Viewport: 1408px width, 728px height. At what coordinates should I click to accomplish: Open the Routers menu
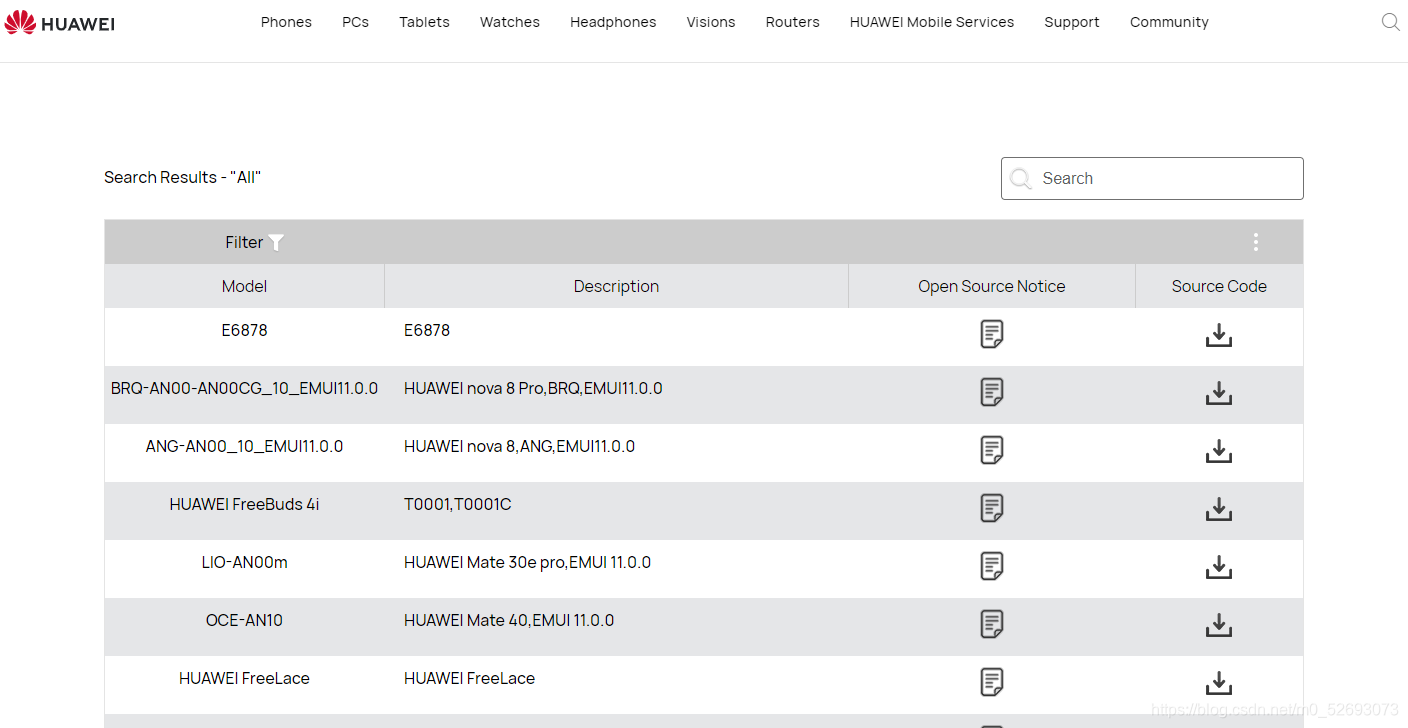(793, 22)
